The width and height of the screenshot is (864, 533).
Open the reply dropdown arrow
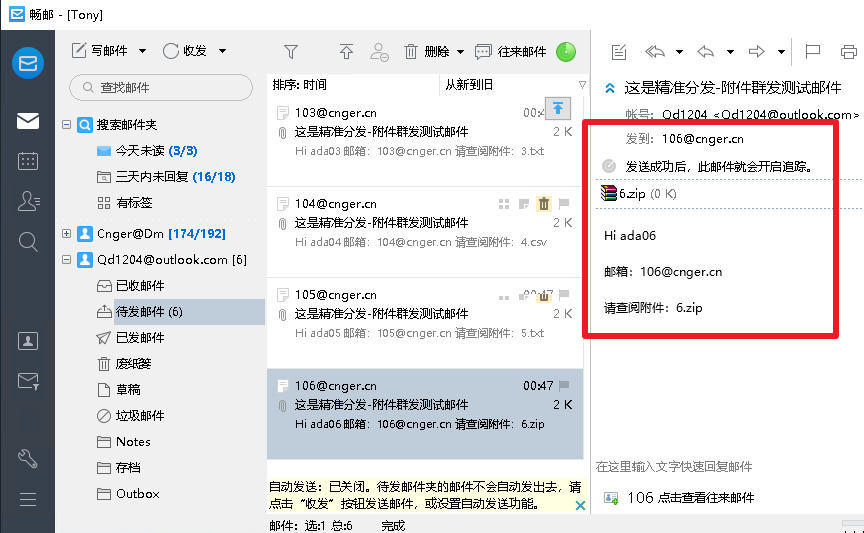[x=730, y=52]
